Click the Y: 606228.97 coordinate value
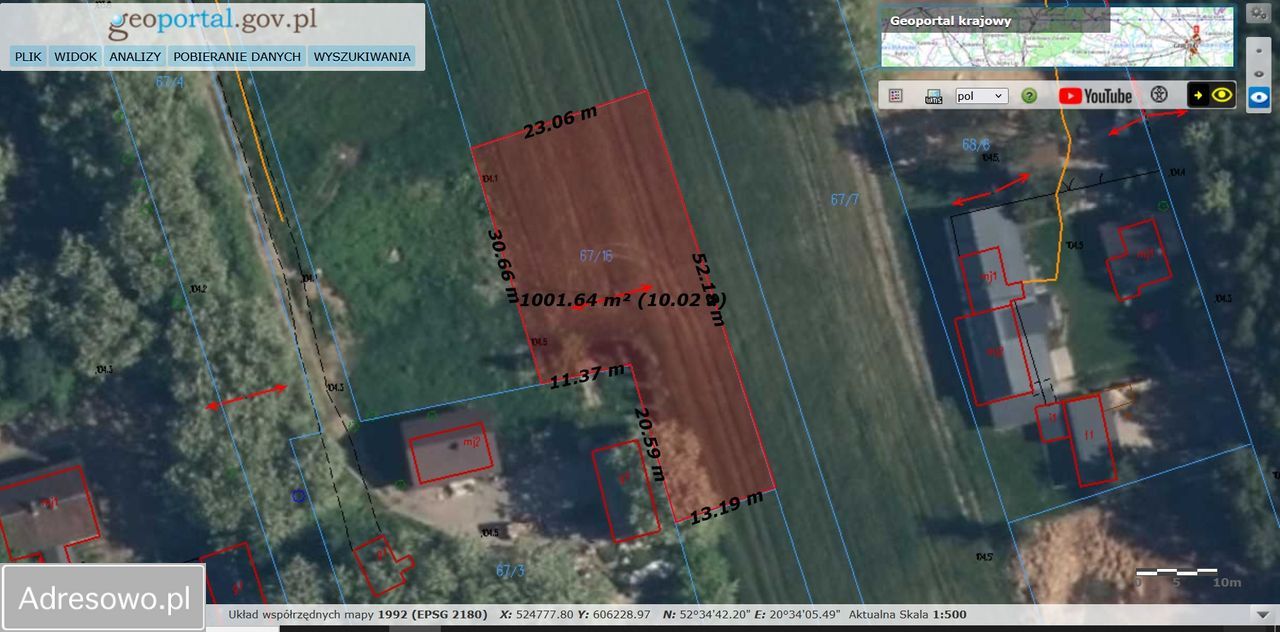The height and width of the screenshot is (632, 1280). (x=616, y=614)
